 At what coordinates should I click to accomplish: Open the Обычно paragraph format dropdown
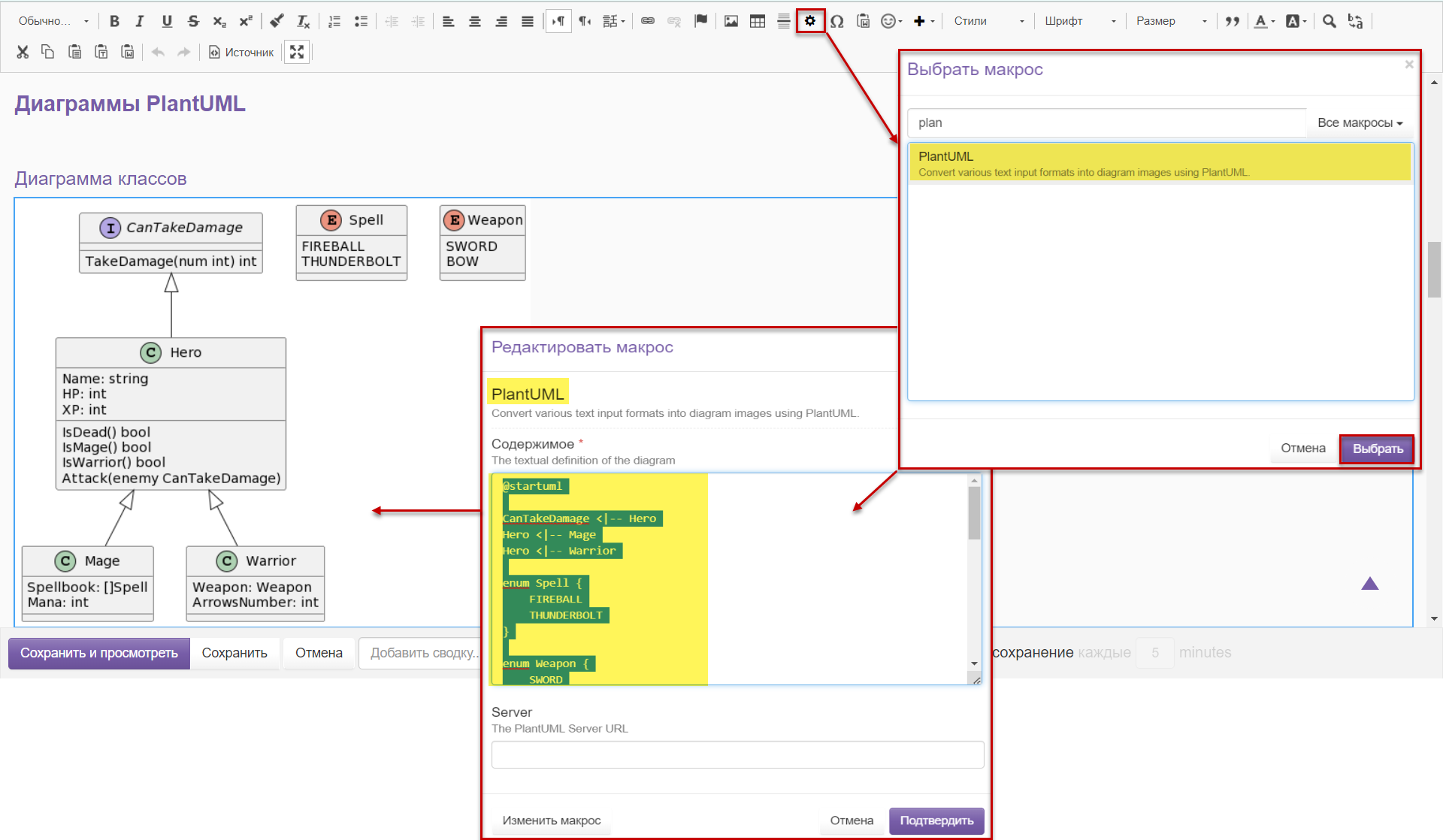(54, 21)
